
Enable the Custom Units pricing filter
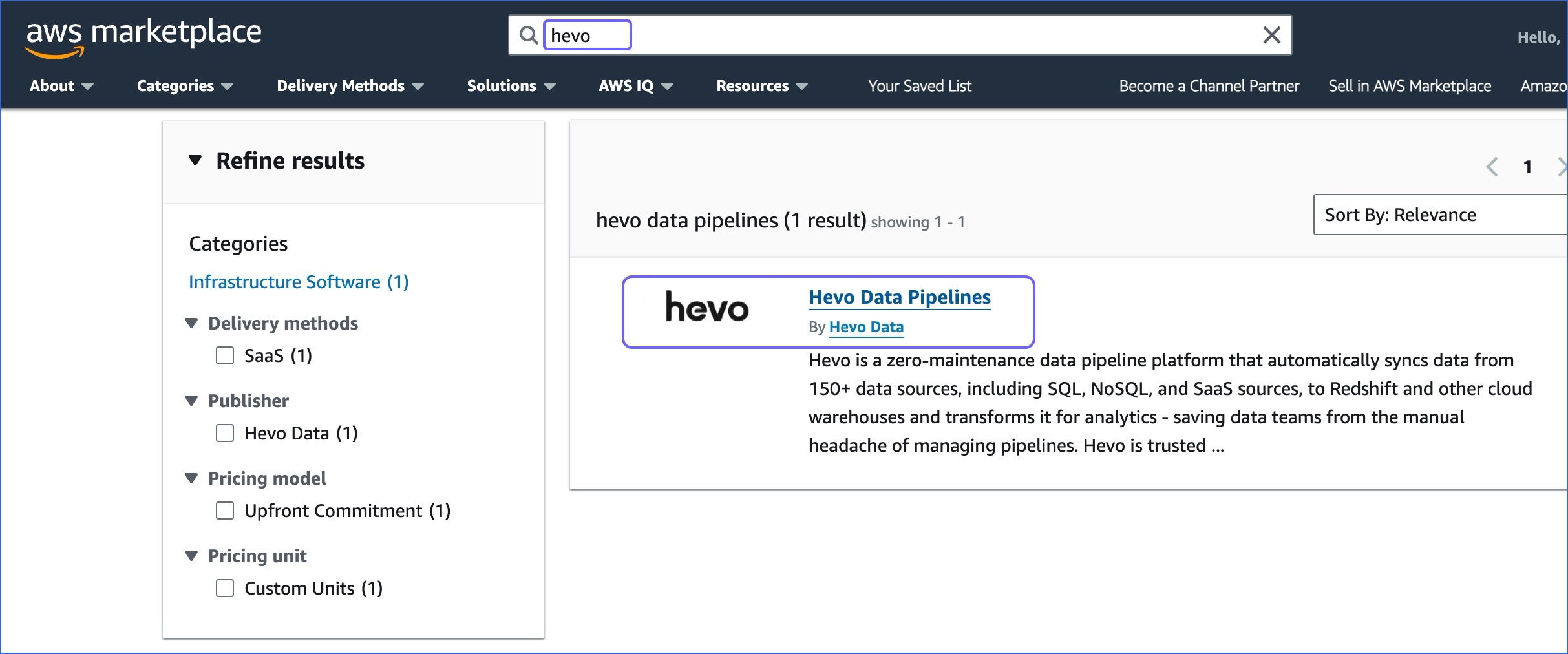[x=224, y=588]
